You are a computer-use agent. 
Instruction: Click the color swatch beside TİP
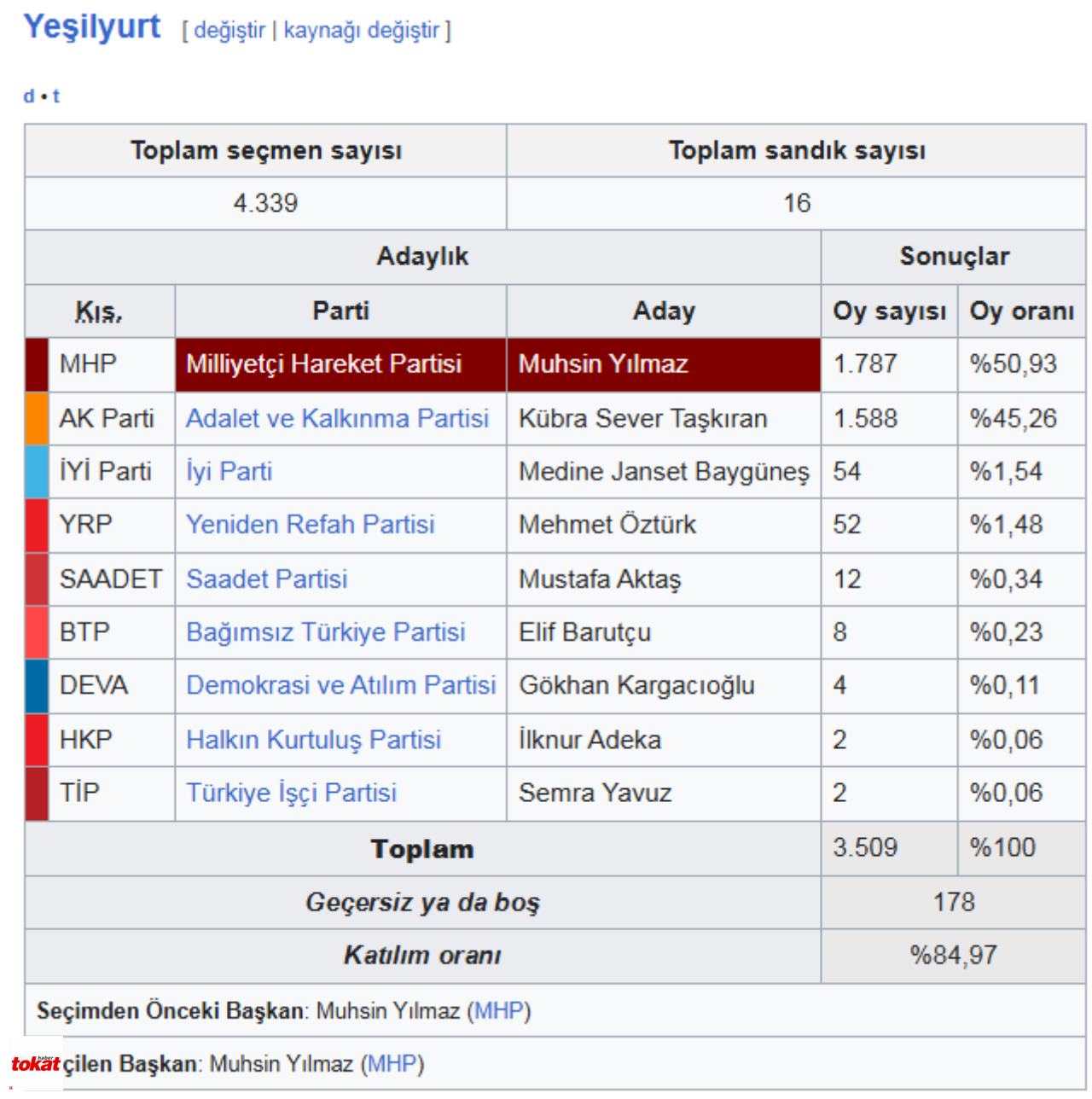[x=37, y=793]
